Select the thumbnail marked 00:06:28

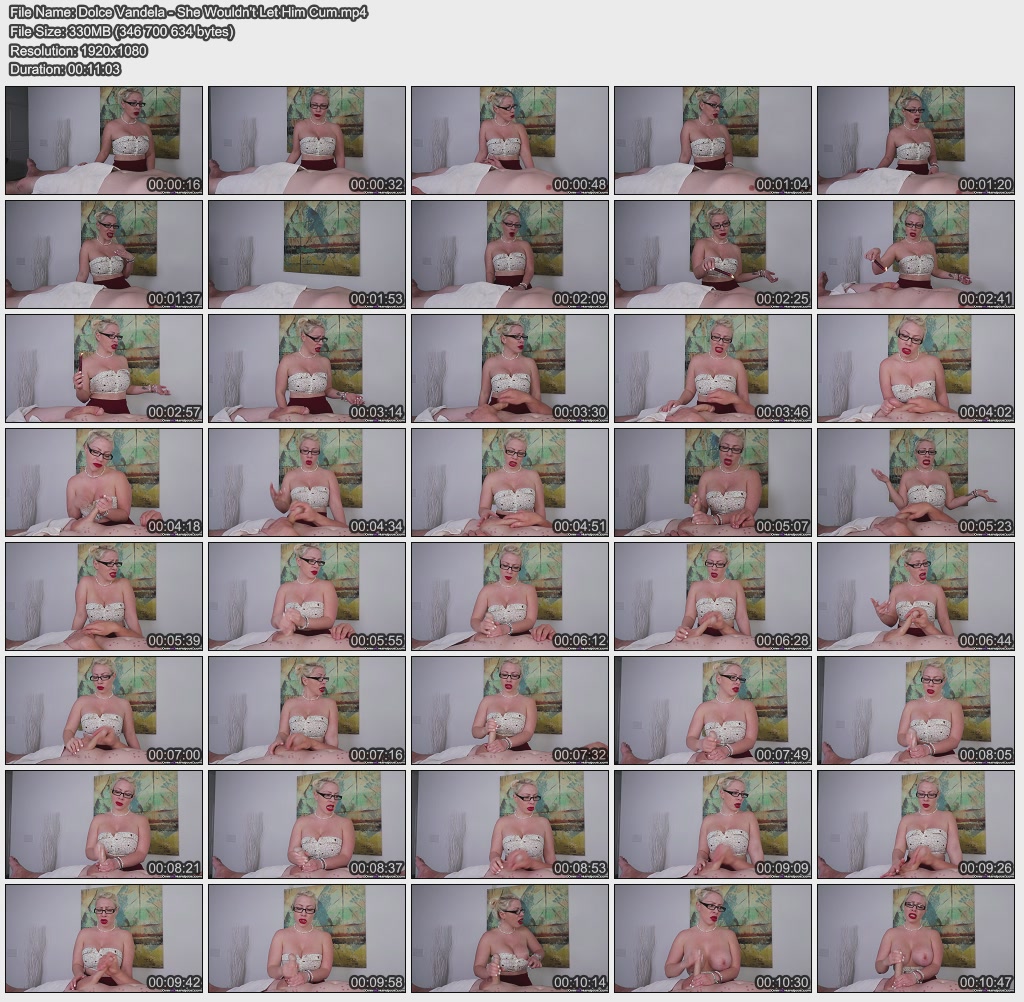click(x=713, y=596)
